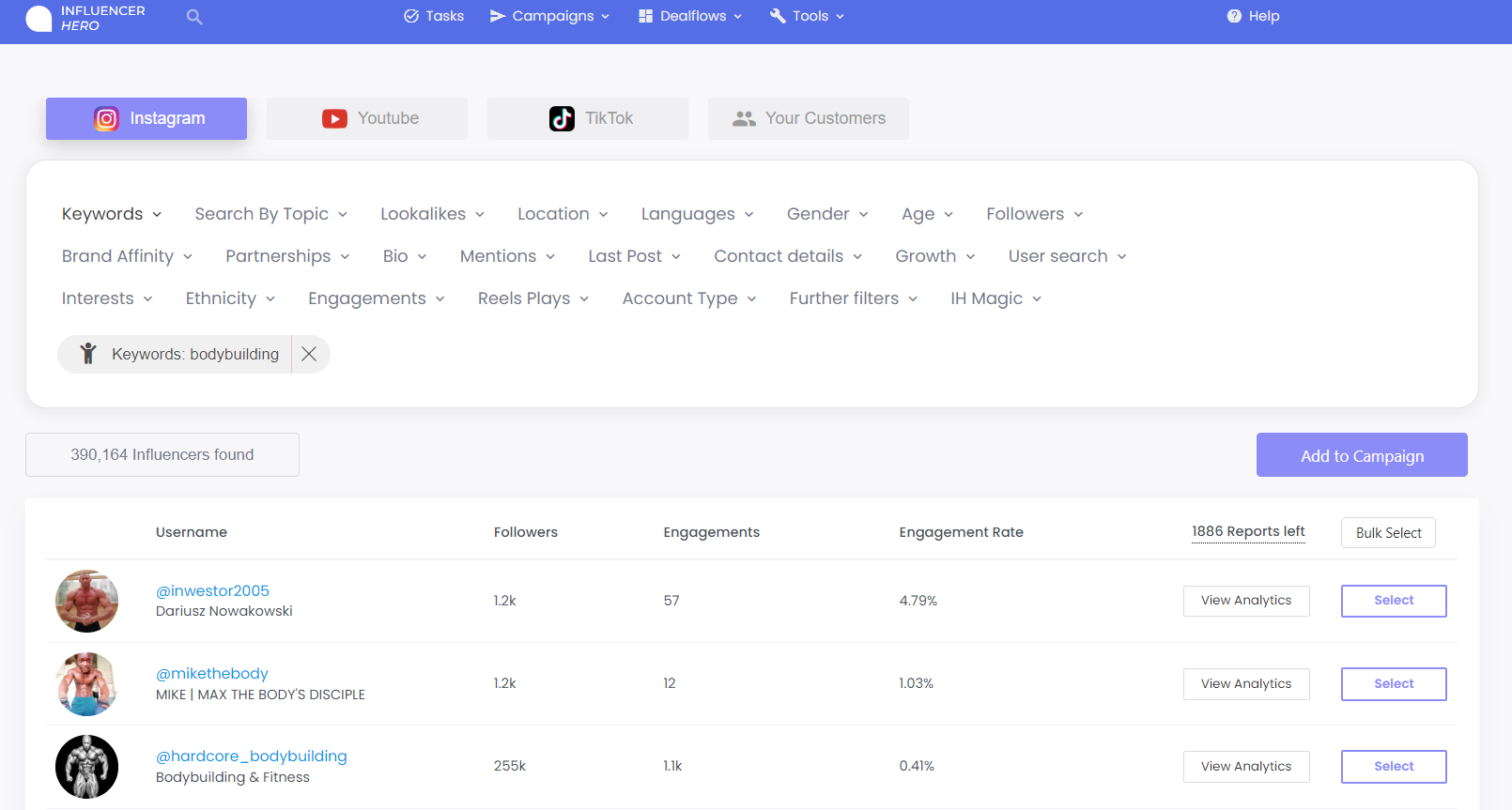
Task: Open the Your Customers tab
Action: point(808,118)
